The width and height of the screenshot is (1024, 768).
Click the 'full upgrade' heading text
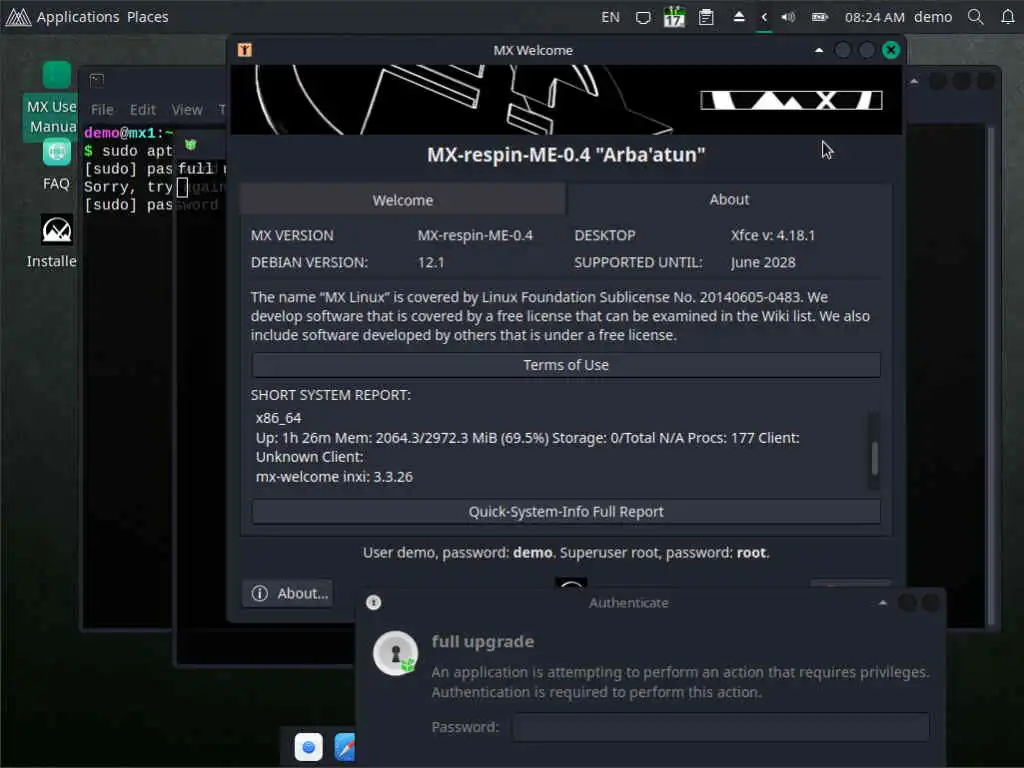(x=483, y=641)
